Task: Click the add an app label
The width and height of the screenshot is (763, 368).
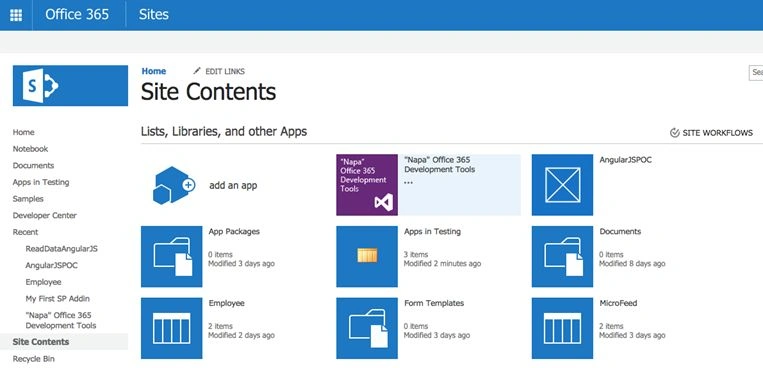Action: (x=233, y=185)
